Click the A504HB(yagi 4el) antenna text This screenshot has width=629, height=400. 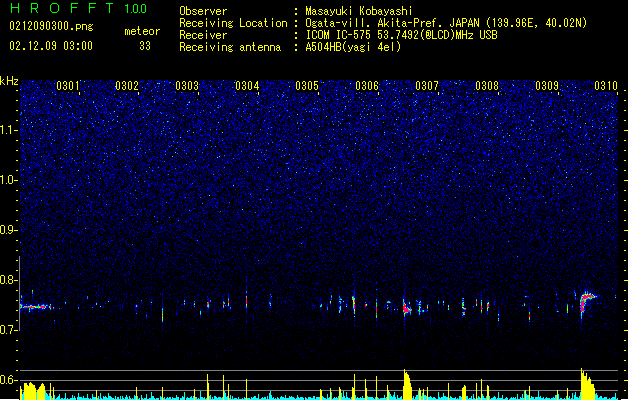tap(353, 47)
